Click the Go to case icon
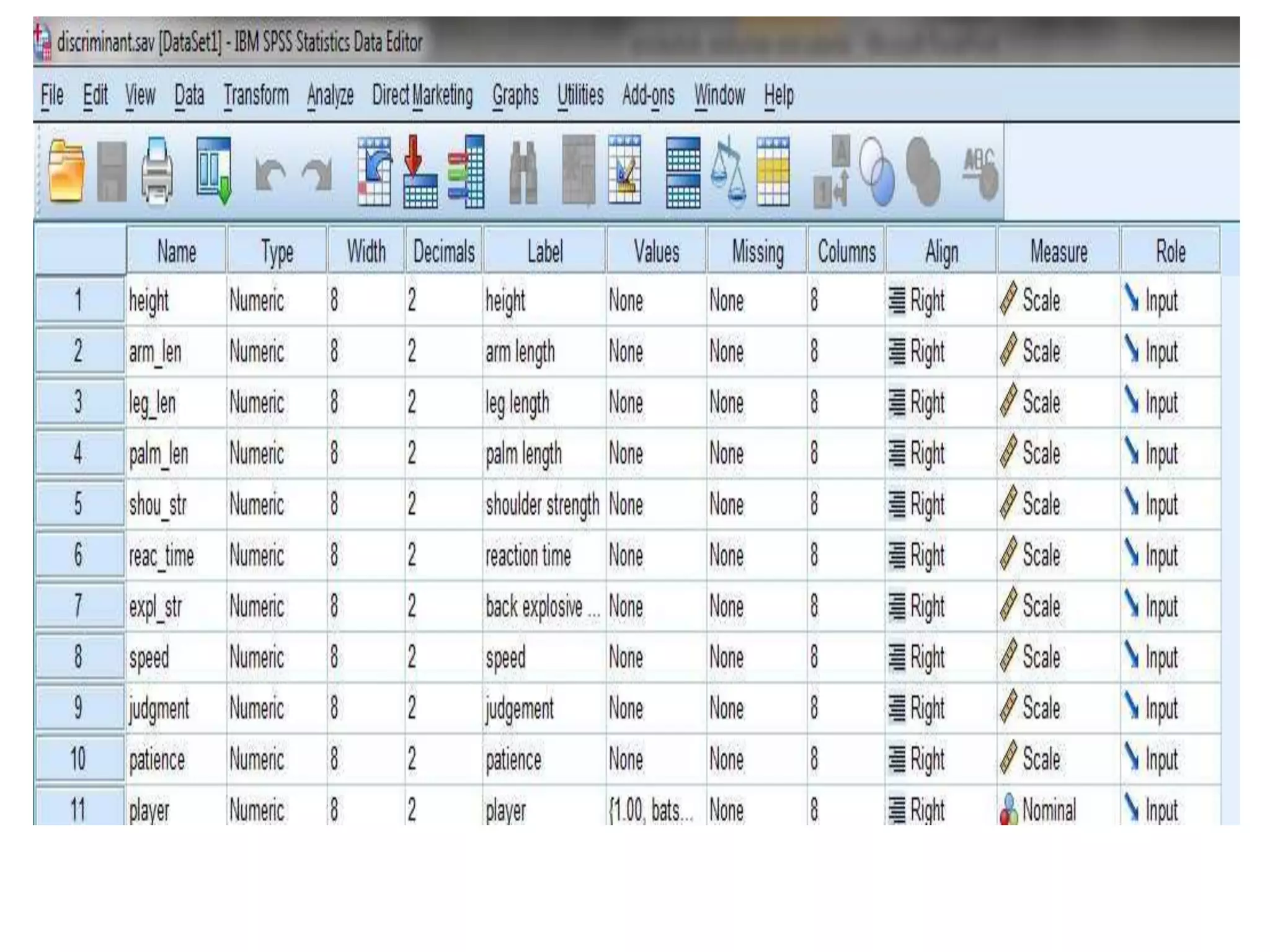Screen dimensions: 1270x952 tap(375, 172)
